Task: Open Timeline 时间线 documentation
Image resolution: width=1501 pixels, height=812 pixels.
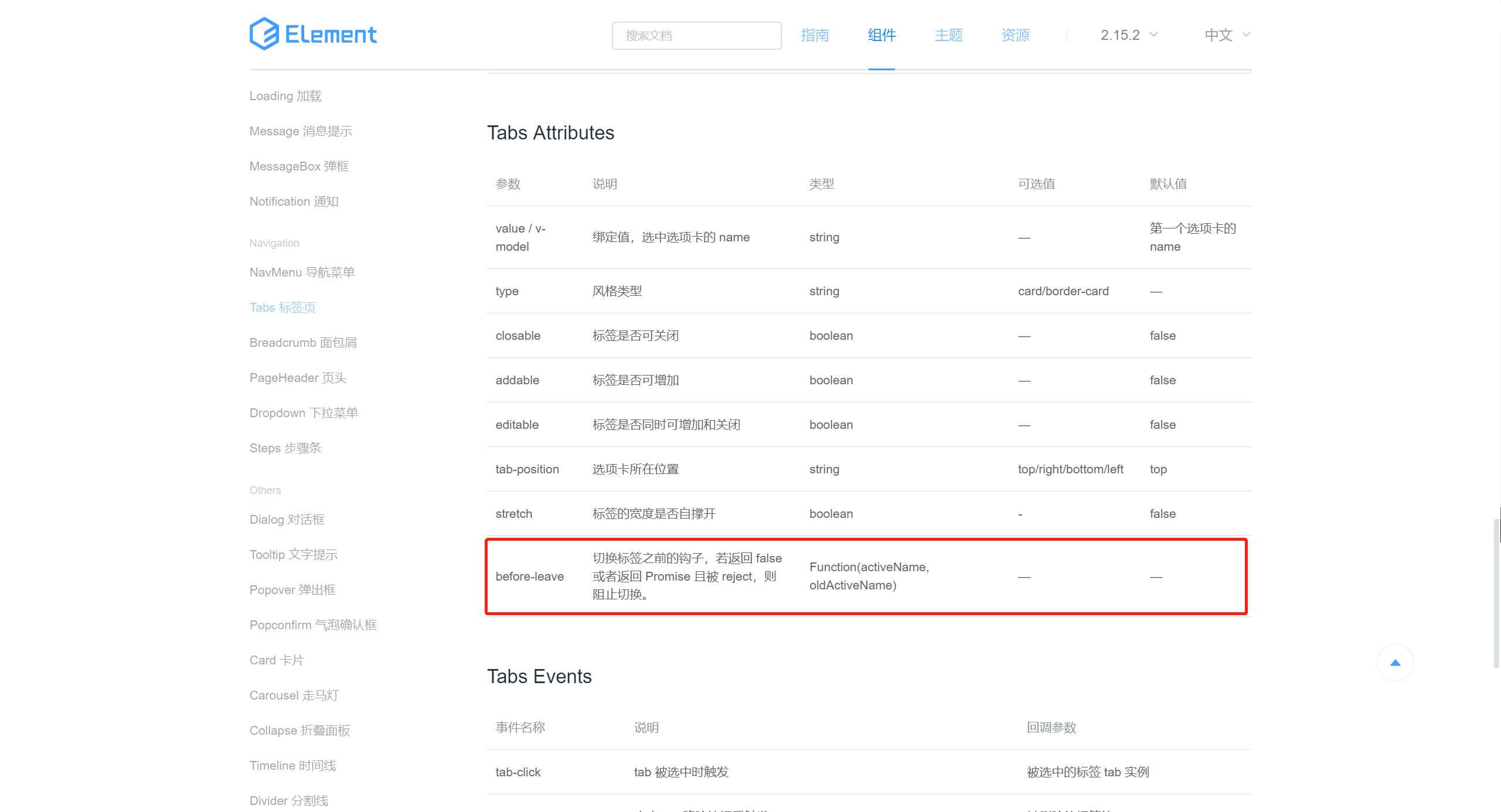Action: point(292,765)
